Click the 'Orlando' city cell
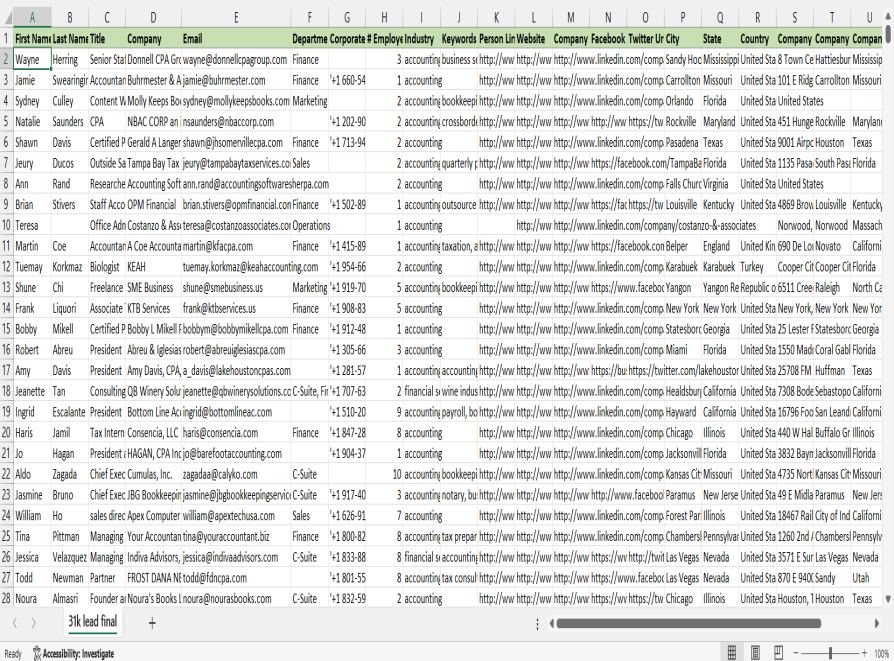Viewport: 894px width, 661px height. (x=682, y=101)
